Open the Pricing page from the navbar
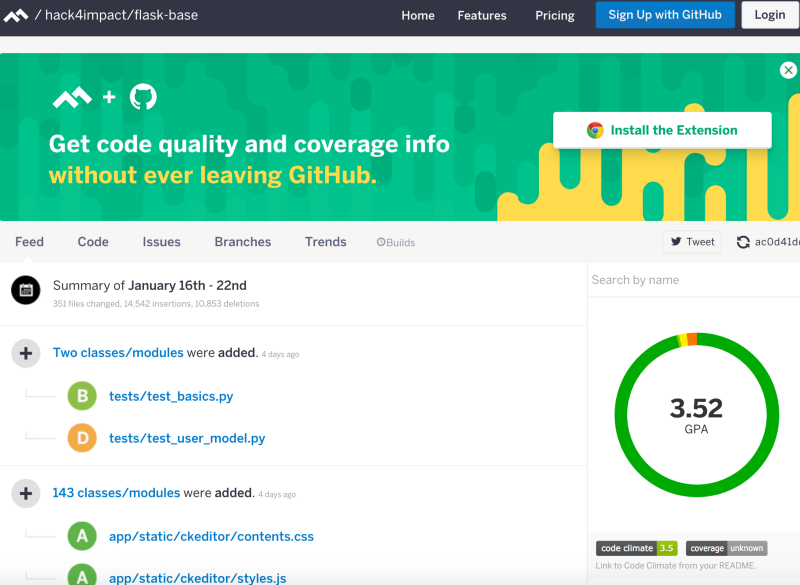 click(554, 15)
